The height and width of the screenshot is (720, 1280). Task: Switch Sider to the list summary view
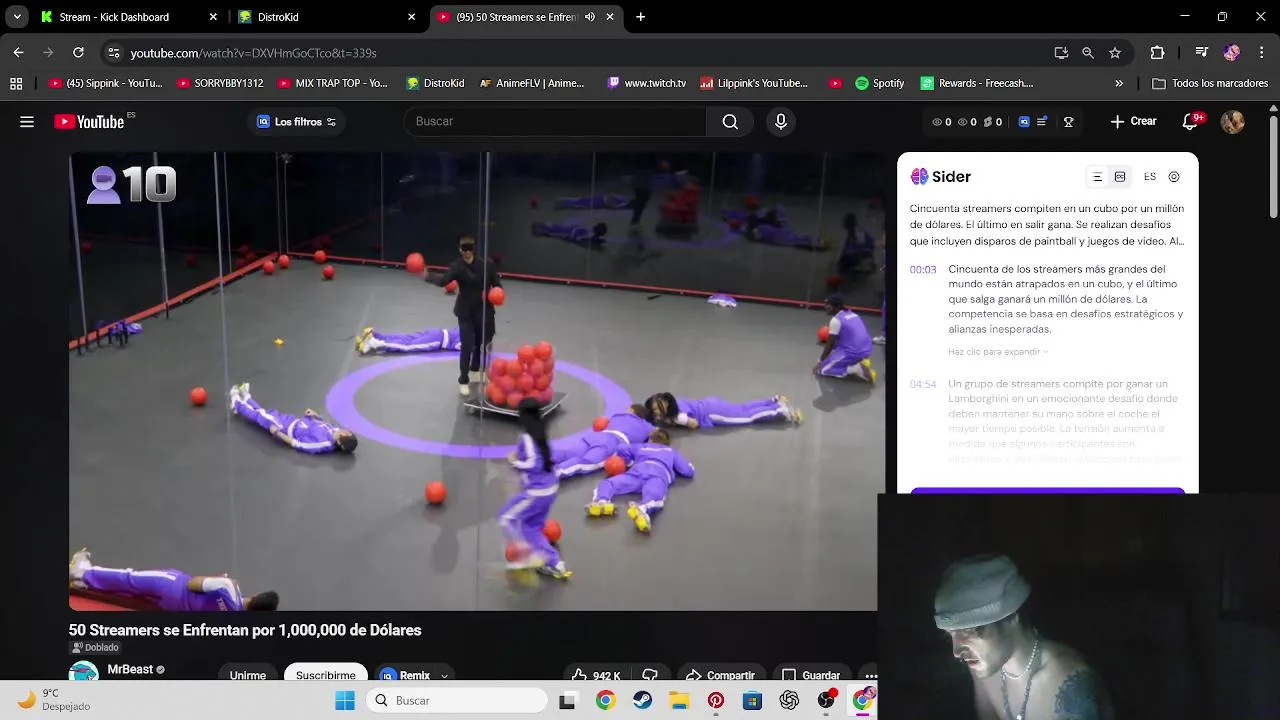1097,177
